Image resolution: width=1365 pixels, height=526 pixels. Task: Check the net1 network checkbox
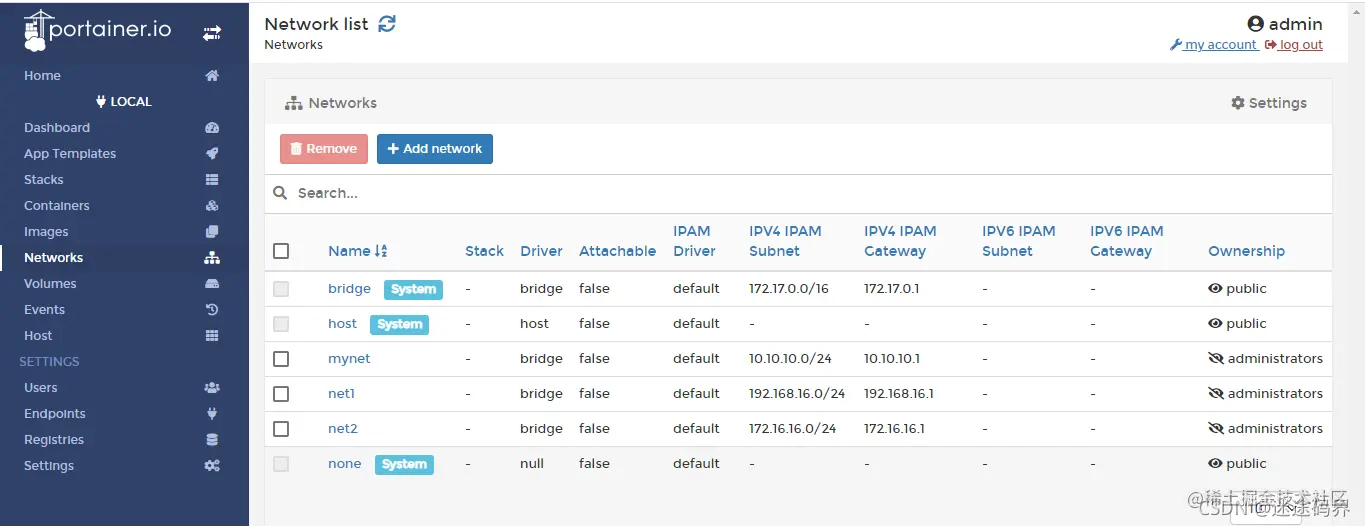click(281, 394)
